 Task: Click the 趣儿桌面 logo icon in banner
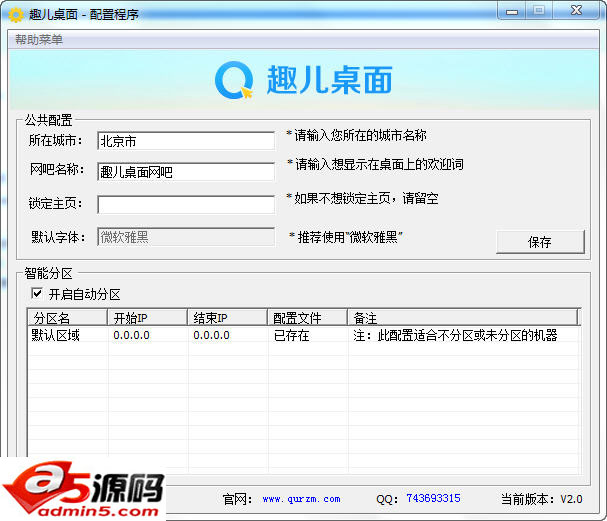(x=234, y=80)
